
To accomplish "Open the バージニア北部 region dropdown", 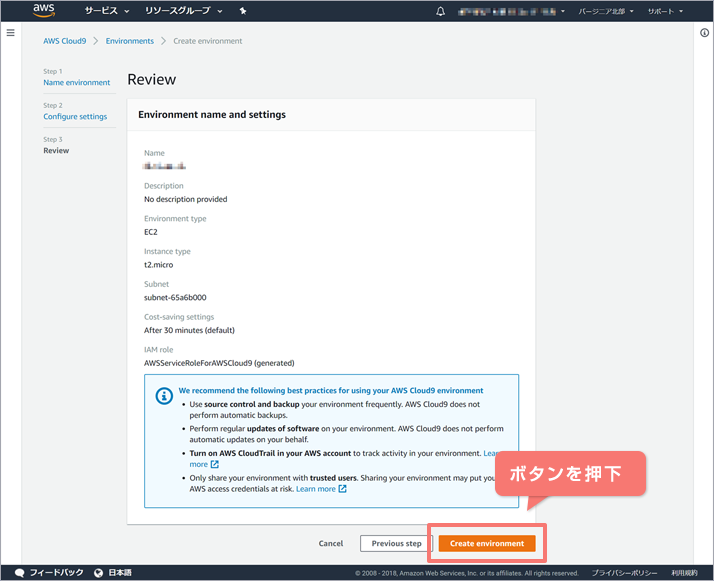I will pos(606,11).
